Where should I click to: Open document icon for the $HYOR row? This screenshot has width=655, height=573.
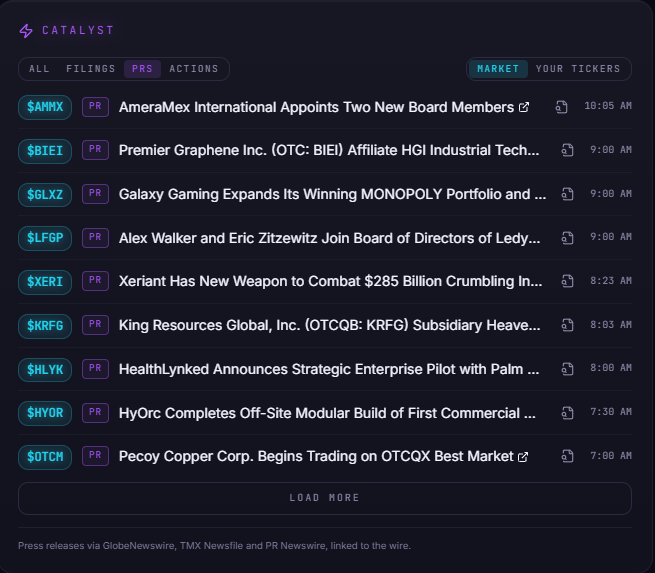click(x=567, y=413)
